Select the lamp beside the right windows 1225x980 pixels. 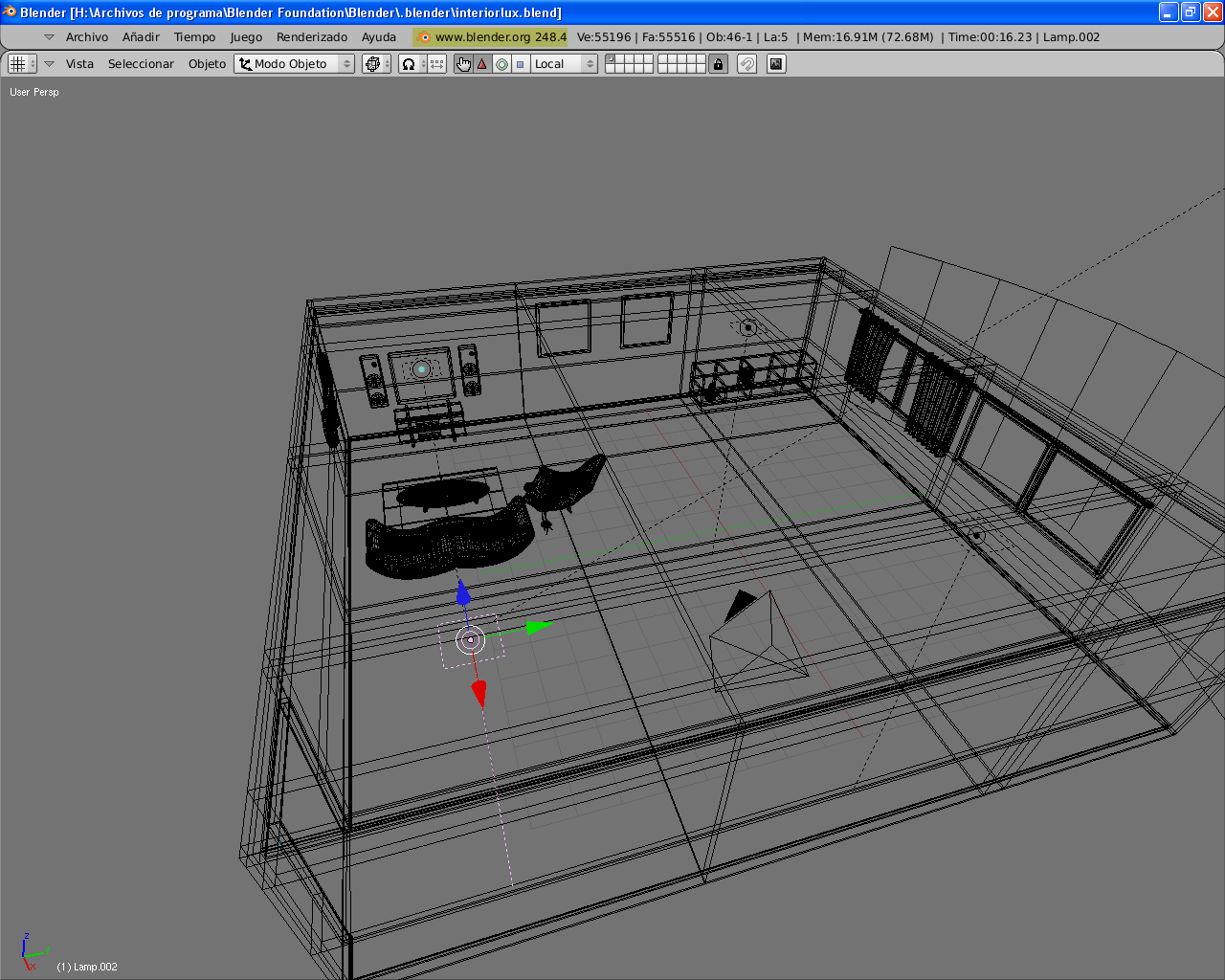point(976,536)
